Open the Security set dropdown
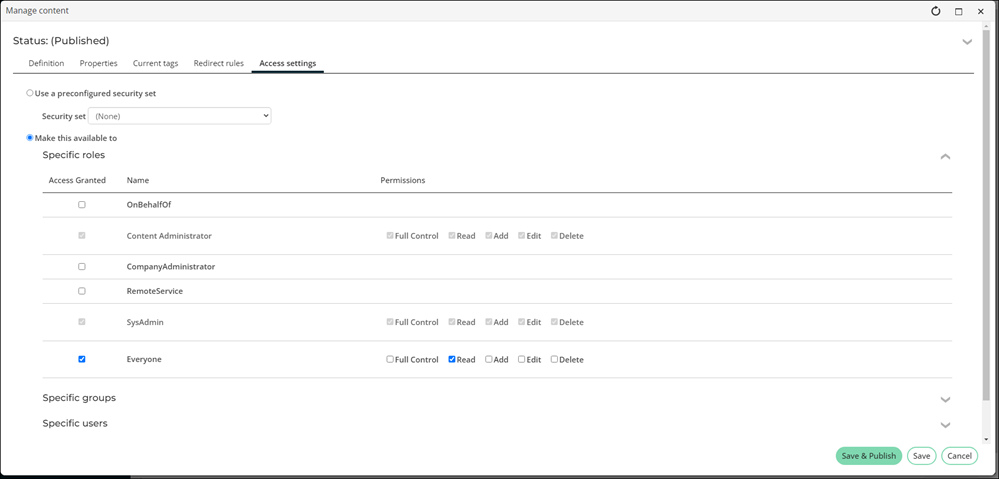Screen dimensions: 1000x479 (180, 116)
